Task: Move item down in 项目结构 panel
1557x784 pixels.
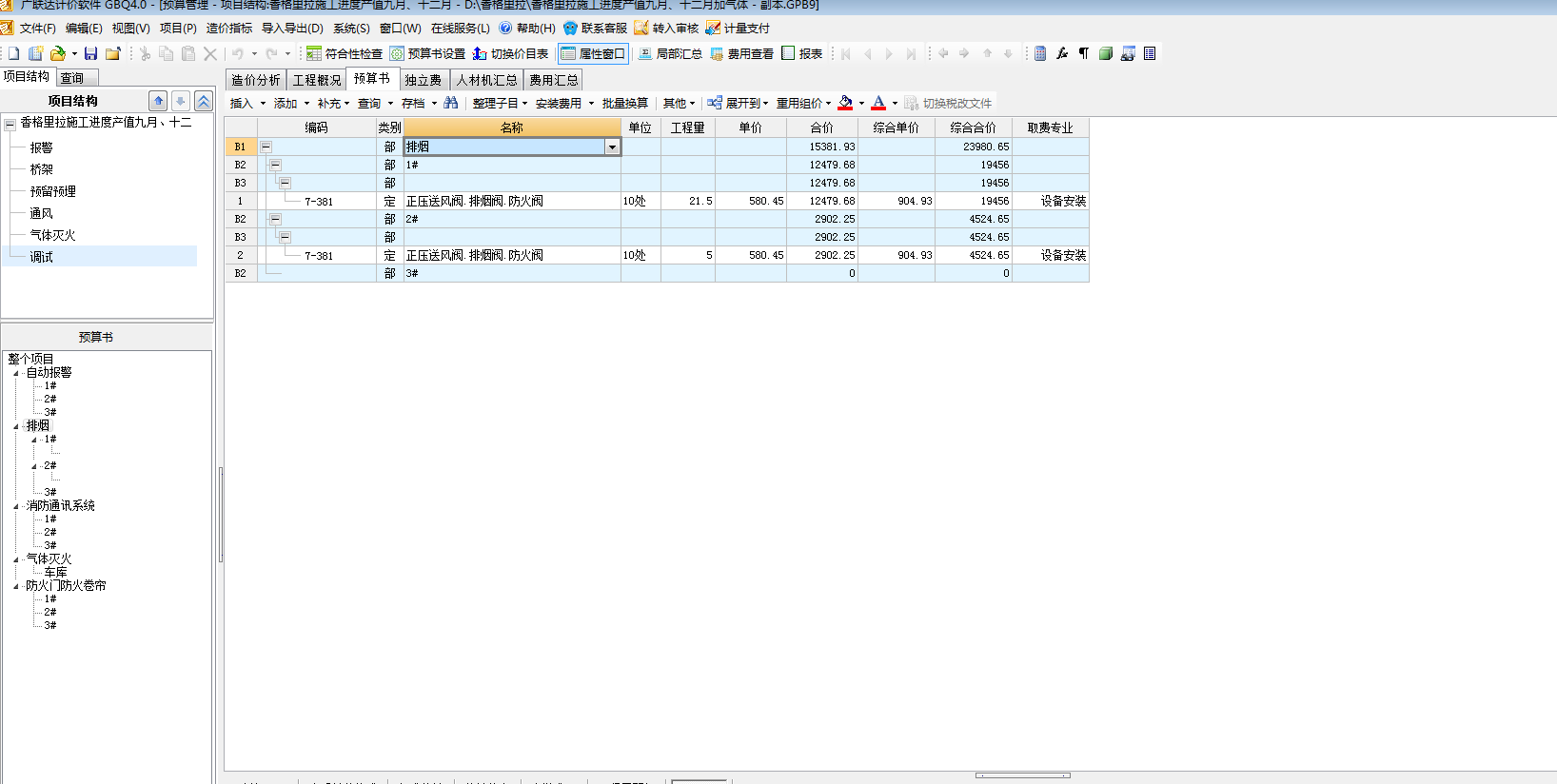Action: tap(180, 101)
